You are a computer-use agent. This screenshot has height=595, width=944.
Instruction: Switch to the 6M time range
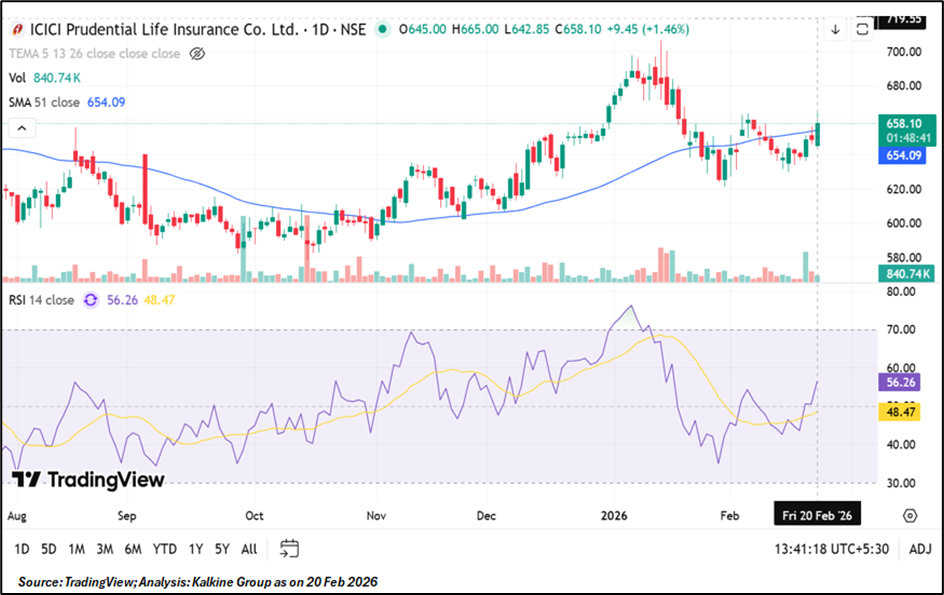(132, 548)
